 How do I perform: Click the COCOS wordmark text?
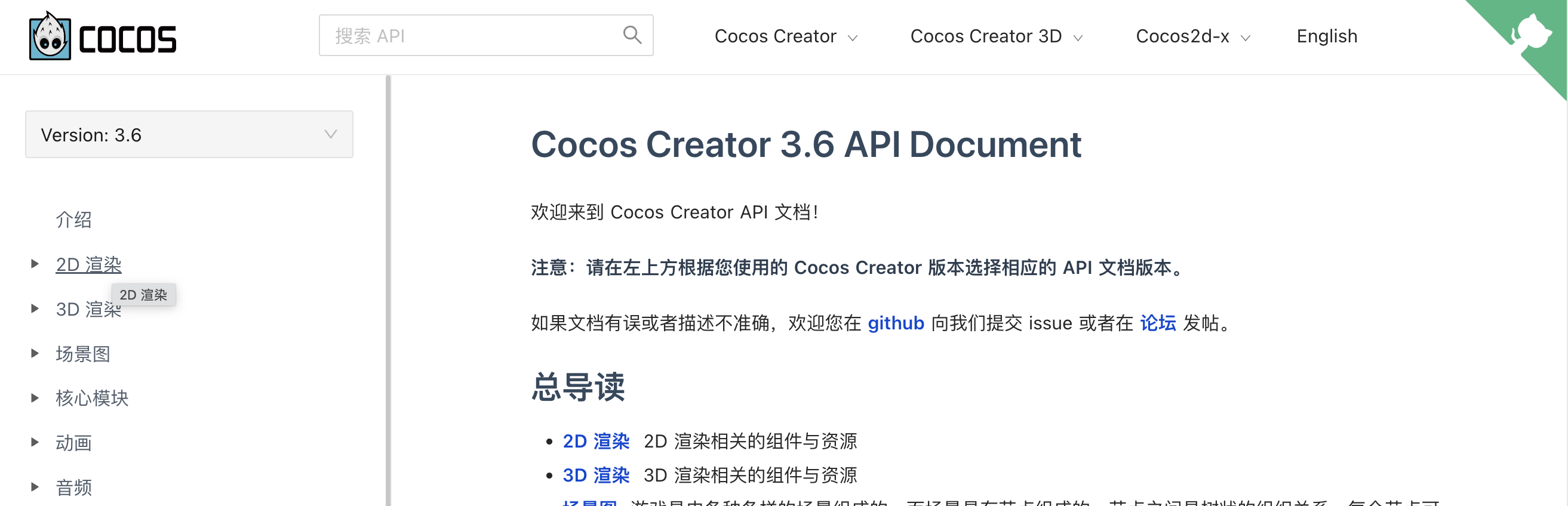pos(128,39)
